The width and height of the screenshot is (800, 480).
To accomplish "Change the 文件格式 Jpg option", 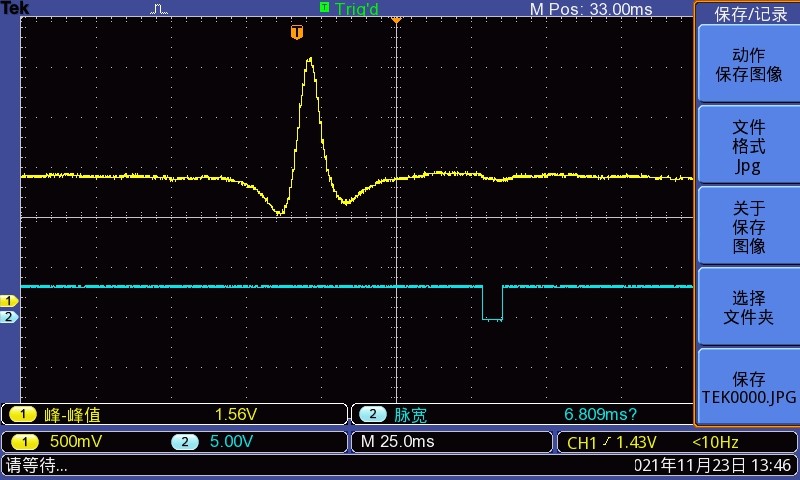I will [x=748, y=146].
